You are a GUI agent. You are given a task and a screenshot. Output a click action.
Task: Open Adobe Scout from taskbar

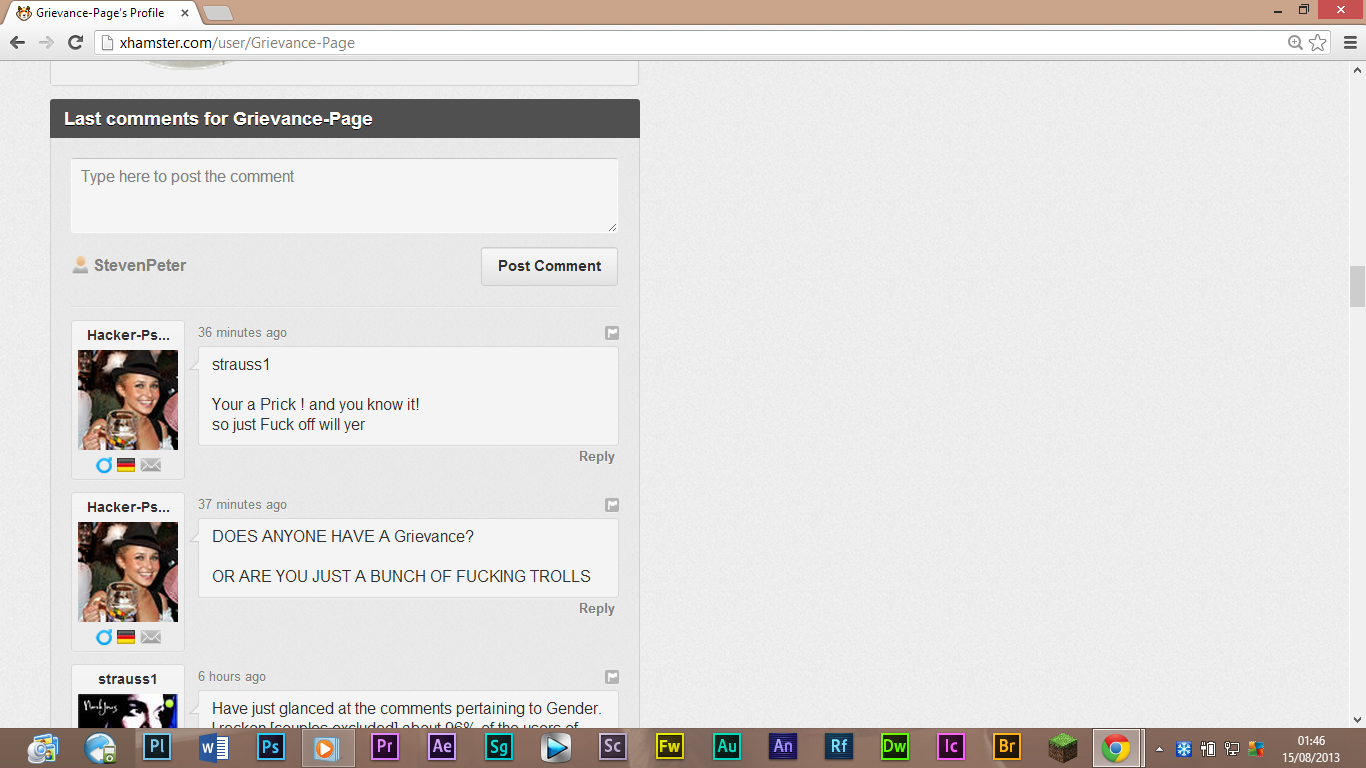pos(612,747)
